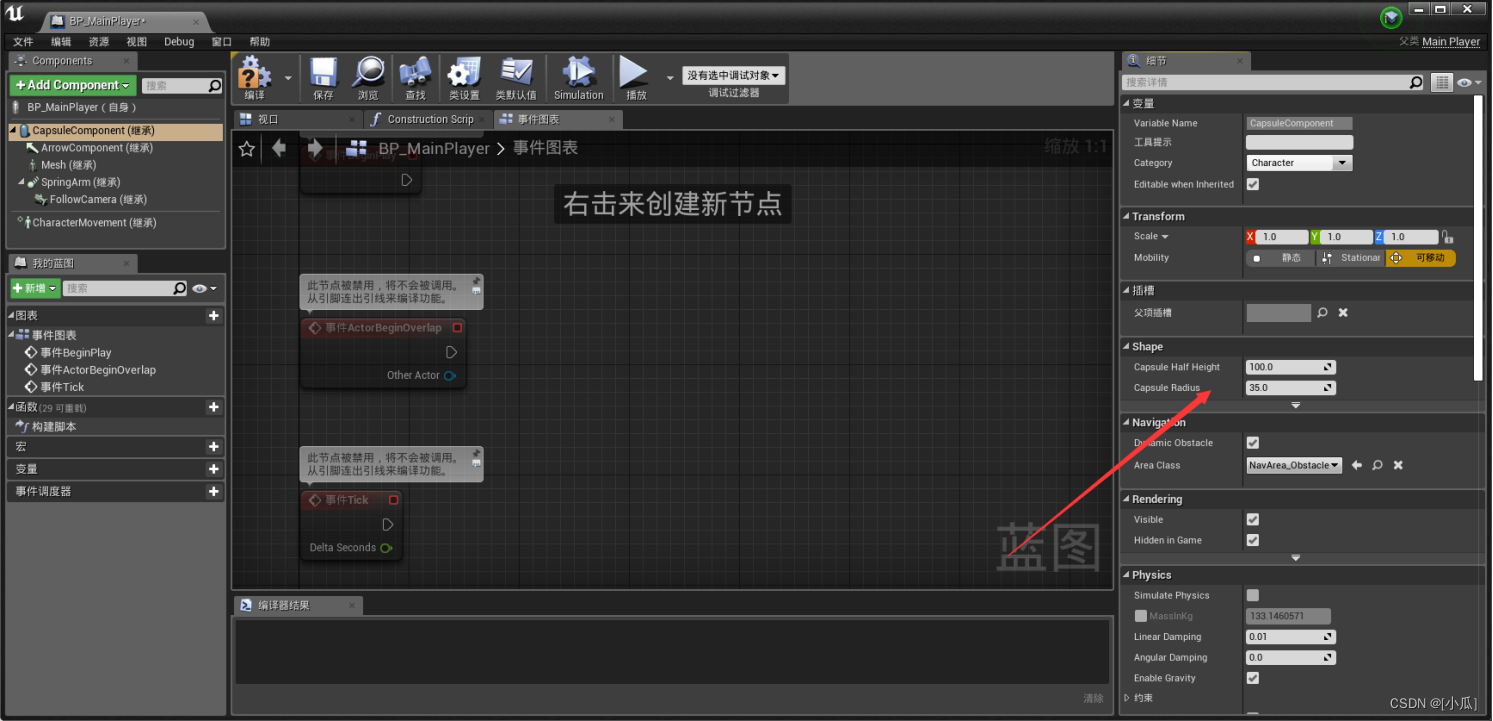Set Mobility to Stationary
The image size is (1493, 721).
pos(1350,258)
